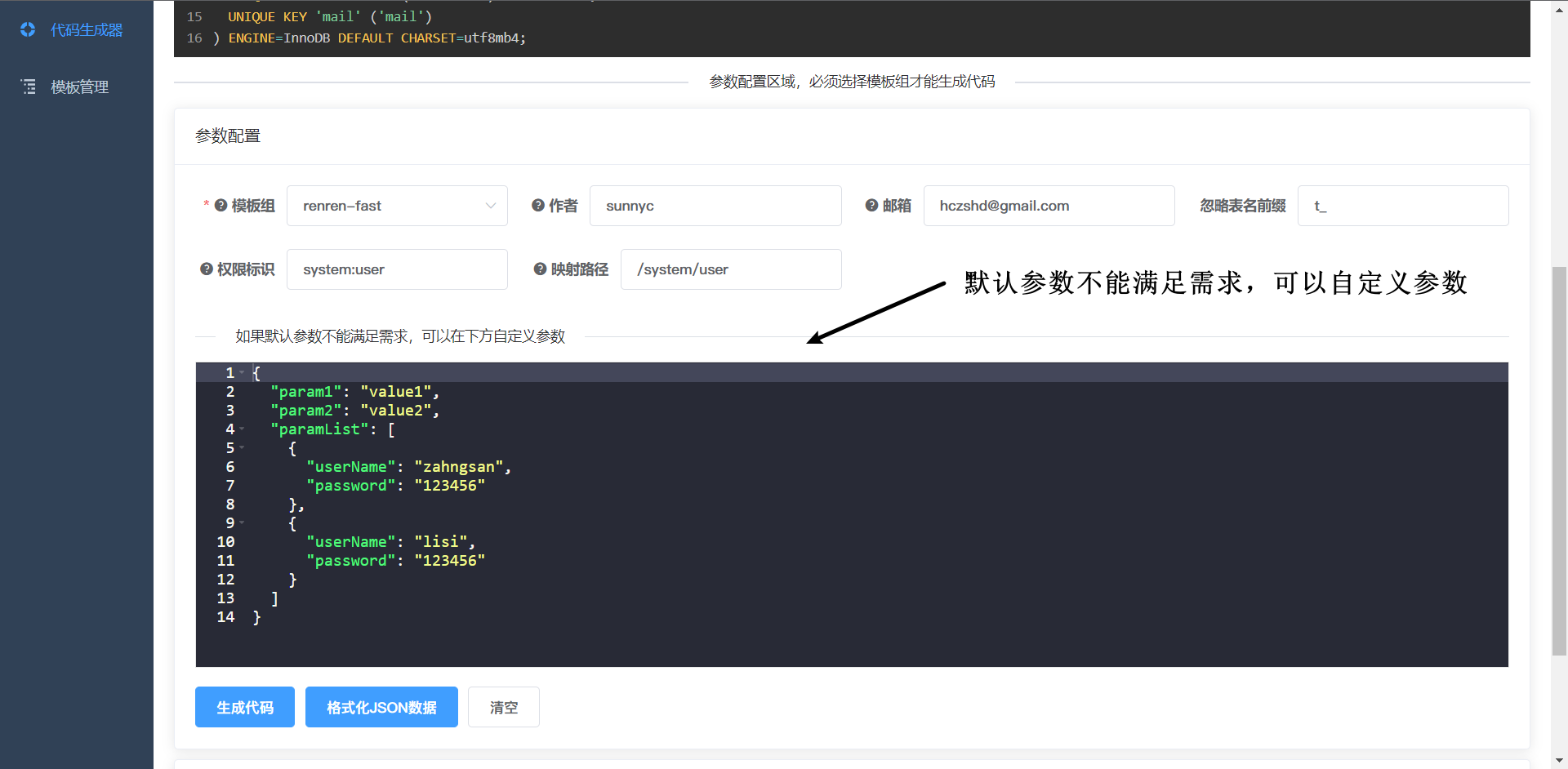Click the "param2": "value2" line in editor

(x=355, y=411)
